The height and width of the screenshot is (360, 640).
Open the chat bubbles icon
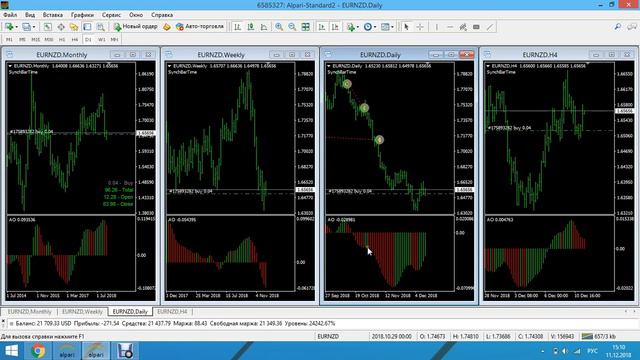[x=632, y=27]
